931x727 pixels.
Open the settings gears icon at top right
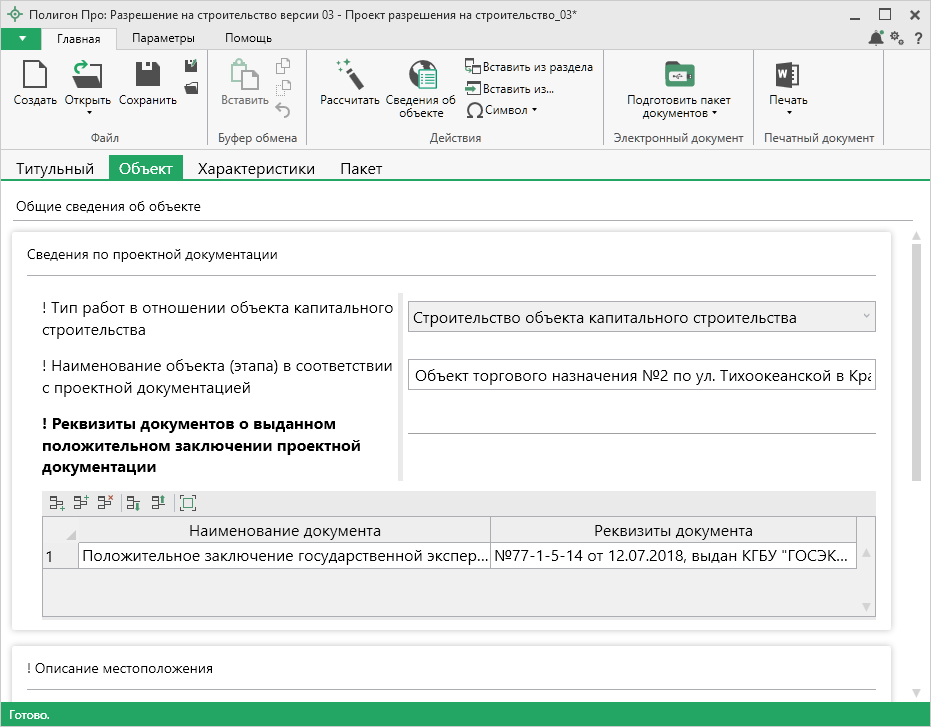897,38
